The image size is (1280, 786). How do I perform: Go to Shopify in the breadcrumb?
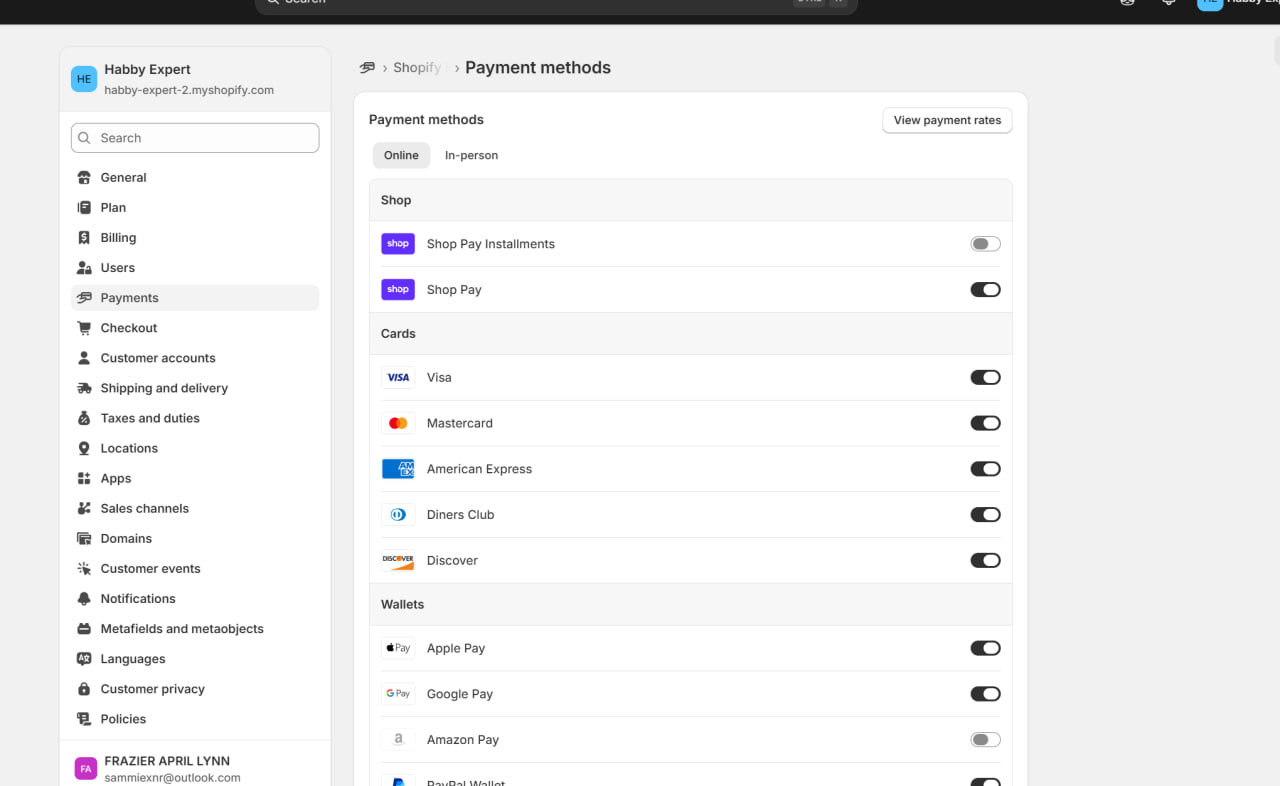417,68
